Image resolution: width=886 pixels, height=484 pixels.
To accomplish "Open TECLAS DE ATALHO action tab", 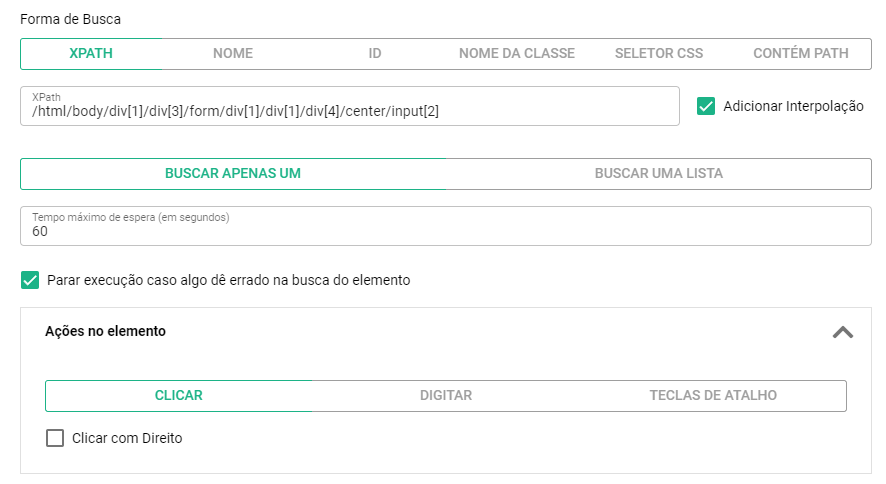I will tap(713, 395).
